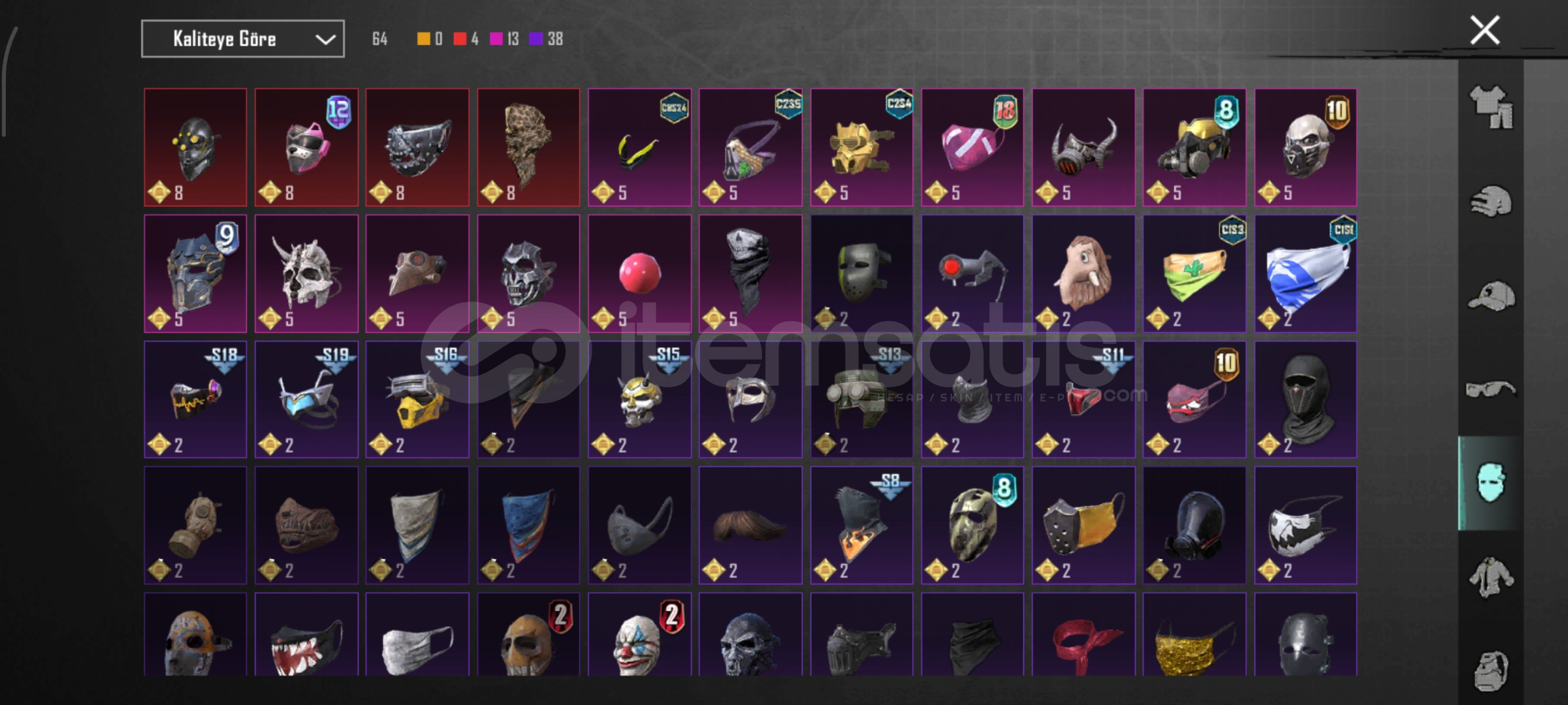This screenshot has height=705, width=1568.
Task: Select the face mask category tab
Action: pos(1491,483)
